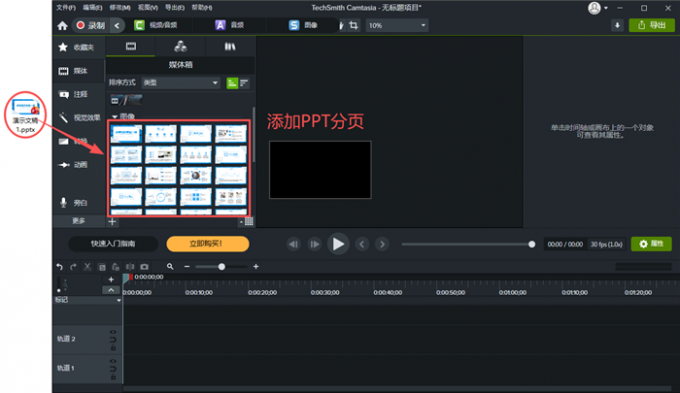Screen dimensions: 680x393
Task: Click the Cut scissors icon
Action: point(88,267)
